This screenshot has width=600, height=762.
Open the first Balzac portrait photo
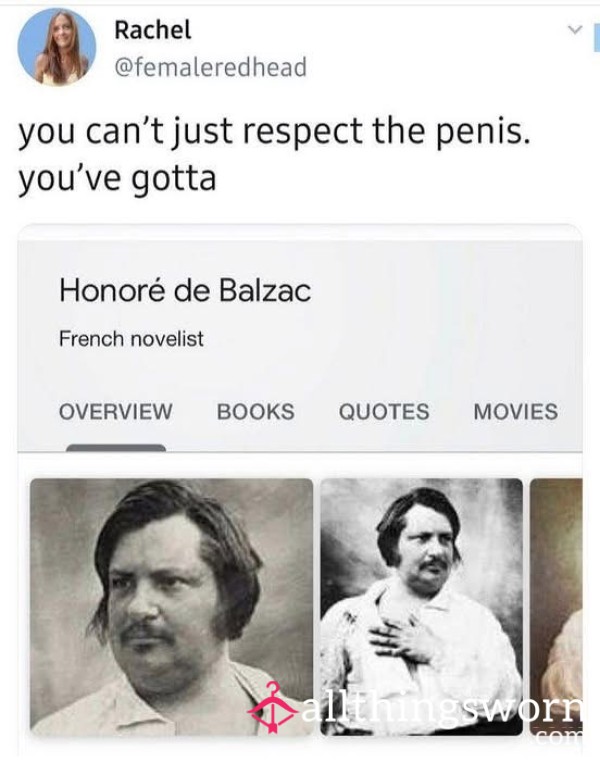171,606
